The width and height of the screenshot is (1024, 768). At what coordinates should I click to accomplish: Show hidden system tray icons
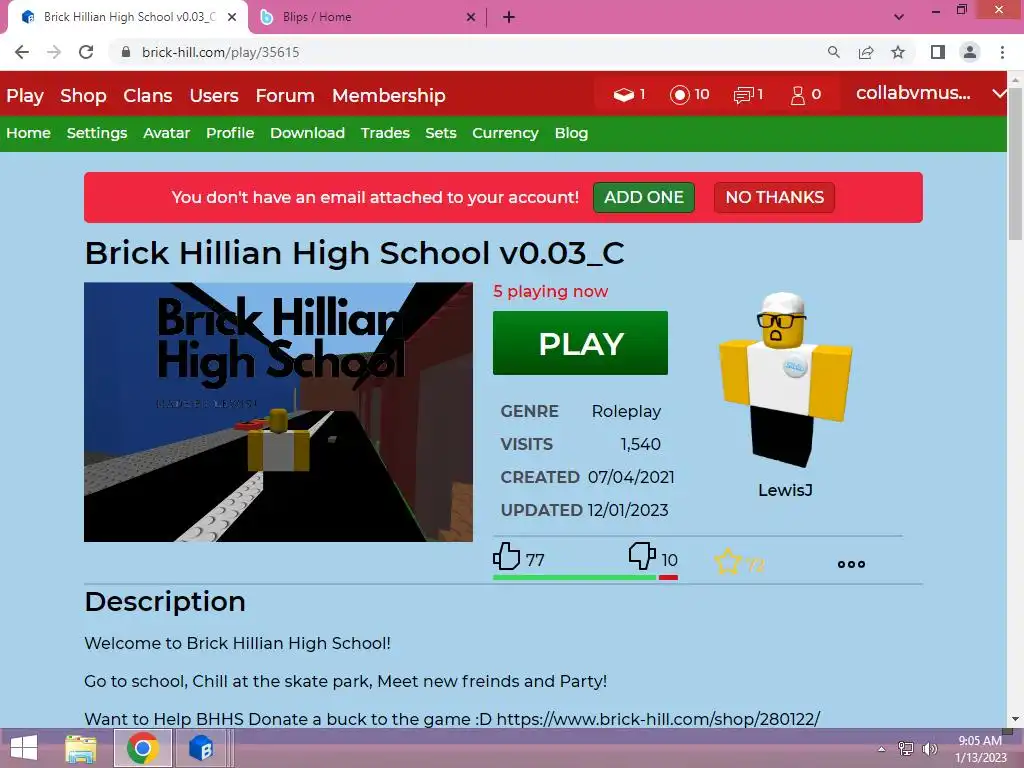(x=882, y=749)
